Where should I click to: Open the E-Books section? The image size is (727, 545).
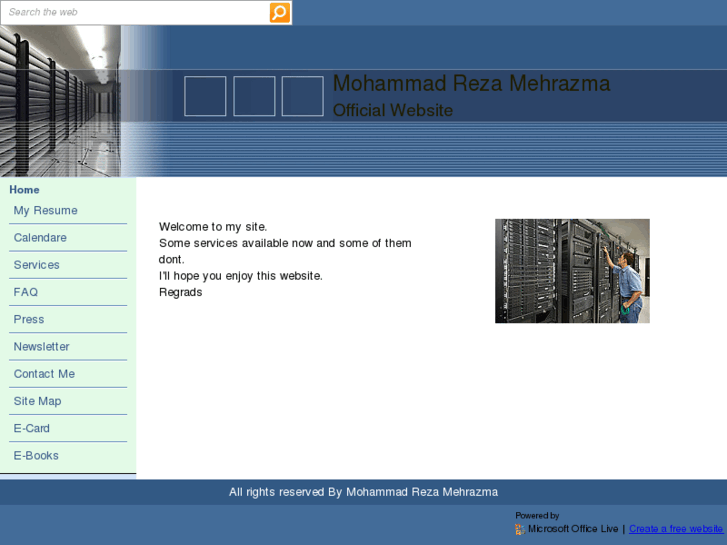[x=36, y=455]
